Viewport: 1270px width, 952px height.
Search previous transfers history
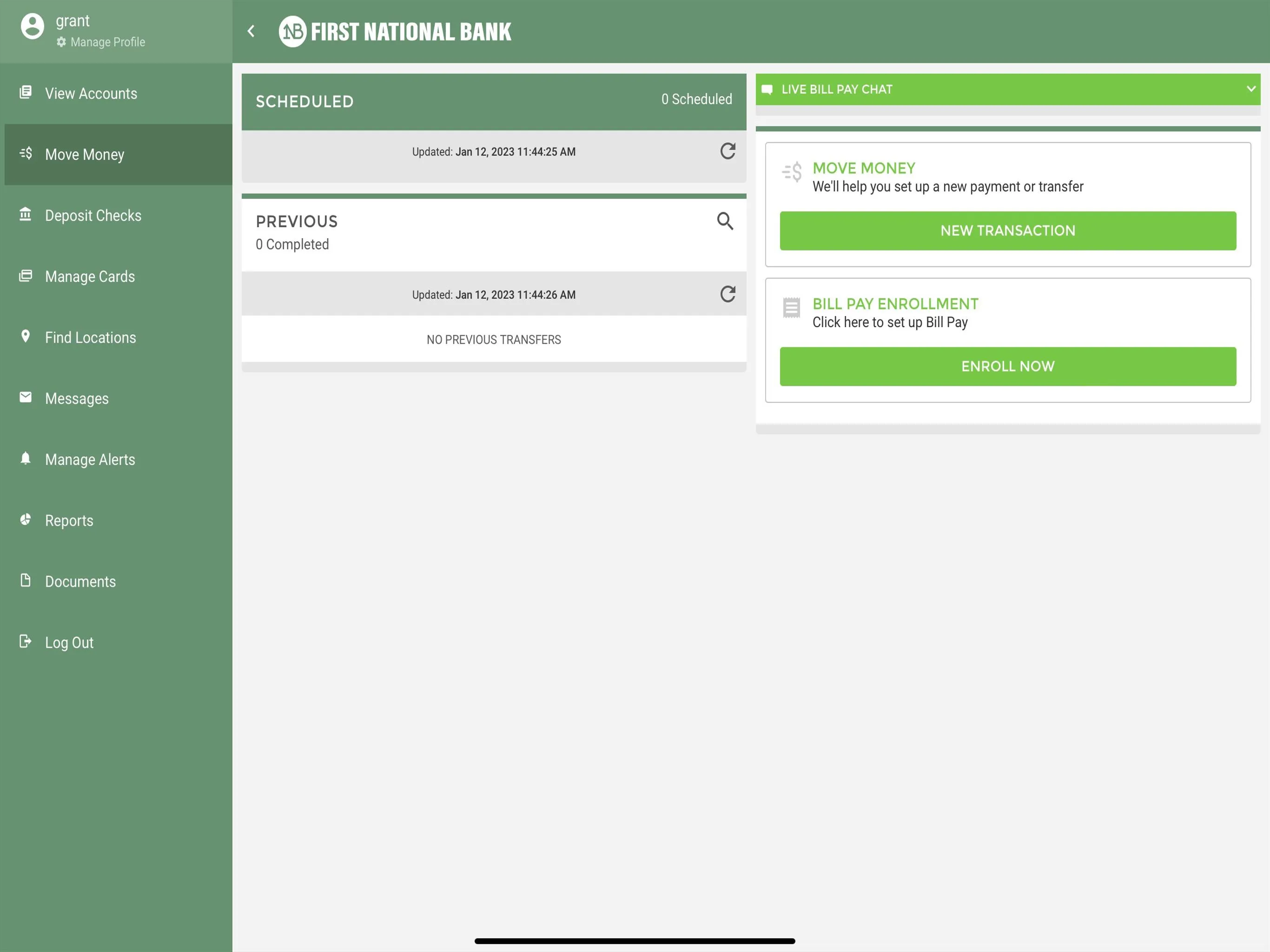(x=726, y=221)
